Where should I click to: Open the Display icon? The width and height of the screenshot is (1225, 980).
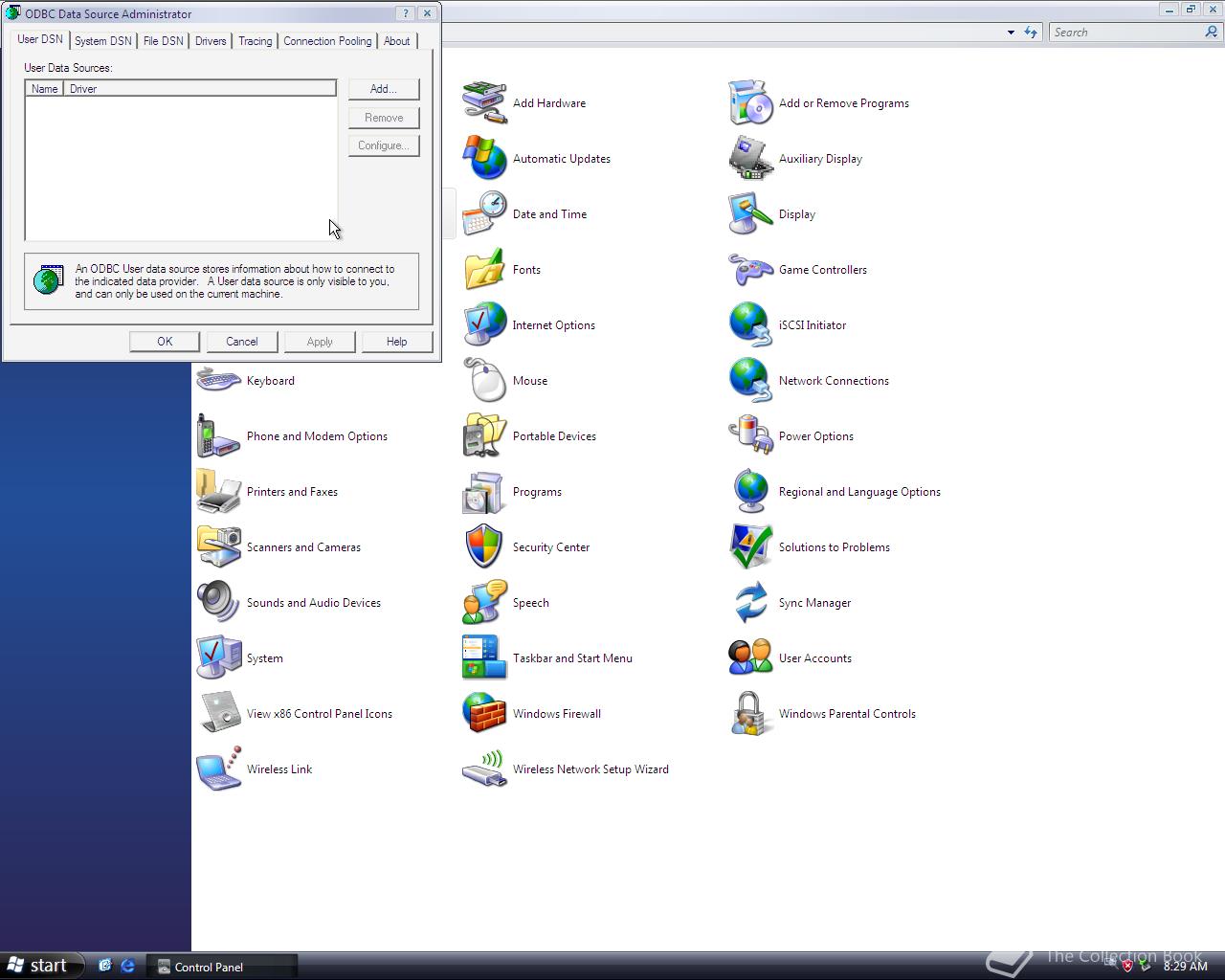[x=750, y=214]
